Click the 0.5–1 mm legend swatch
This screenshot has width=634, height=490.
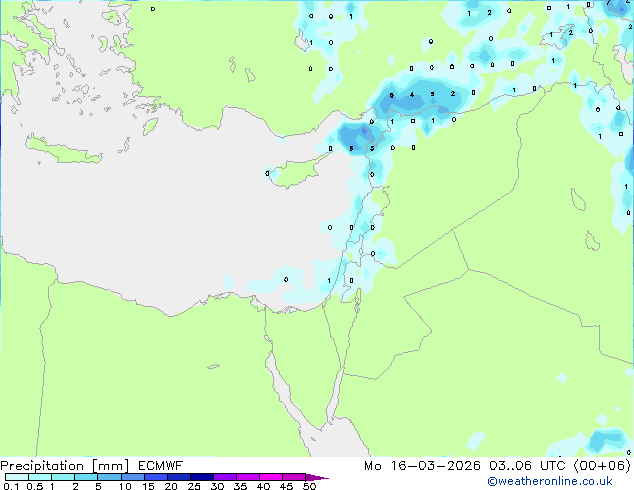point(40,477)
